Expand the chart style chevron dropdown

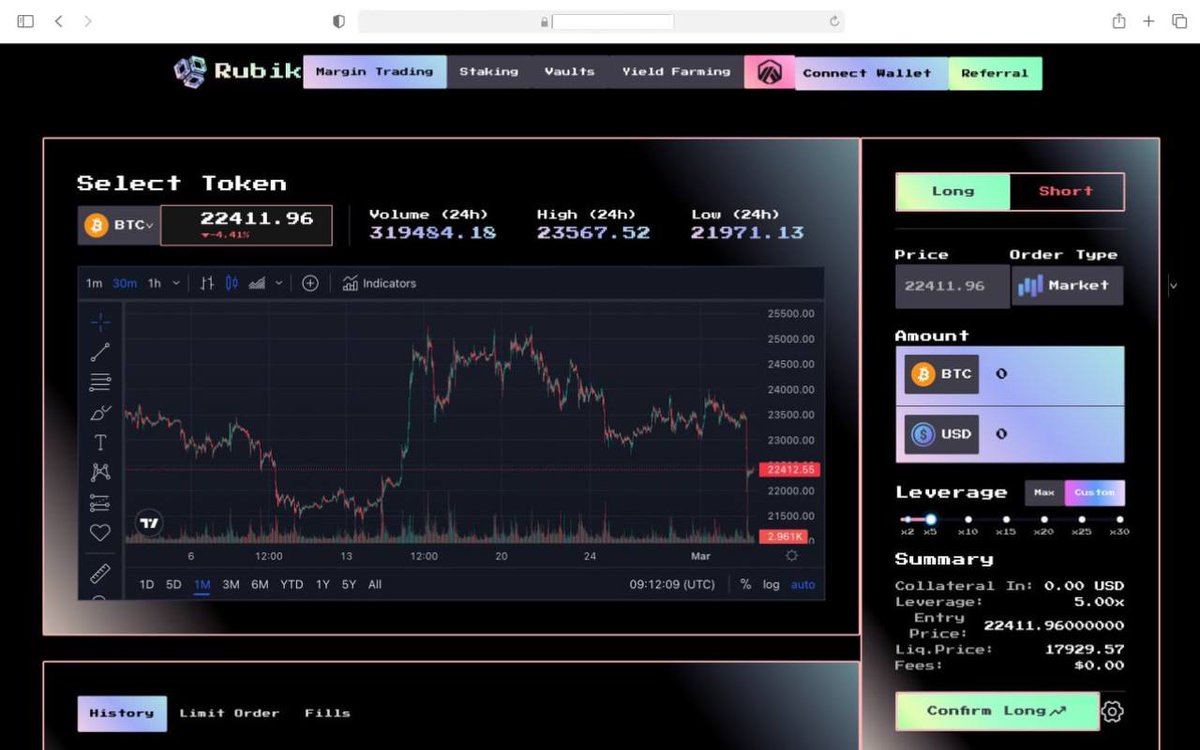[278, 283]
